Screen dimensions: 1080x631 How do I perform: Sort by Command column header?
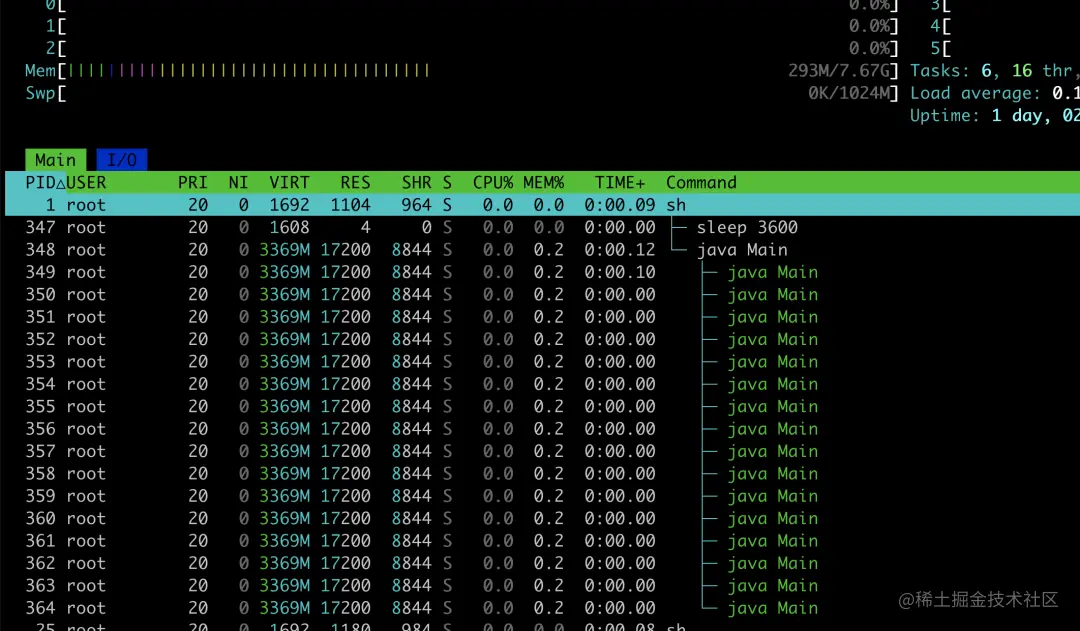click(x=701, y=183)
